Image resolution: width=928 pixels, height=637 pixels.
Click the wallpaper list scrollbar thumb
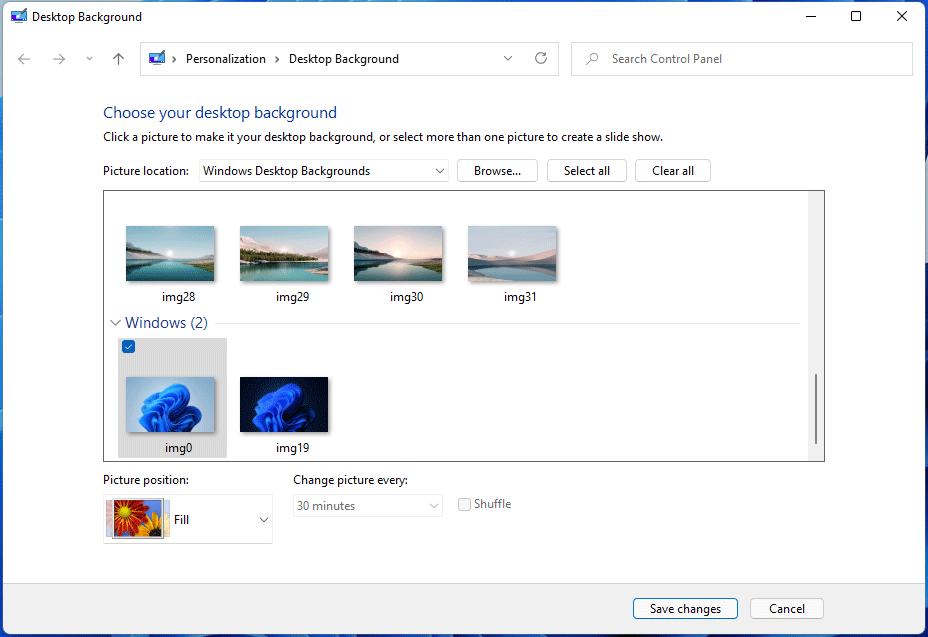[816, 408]
